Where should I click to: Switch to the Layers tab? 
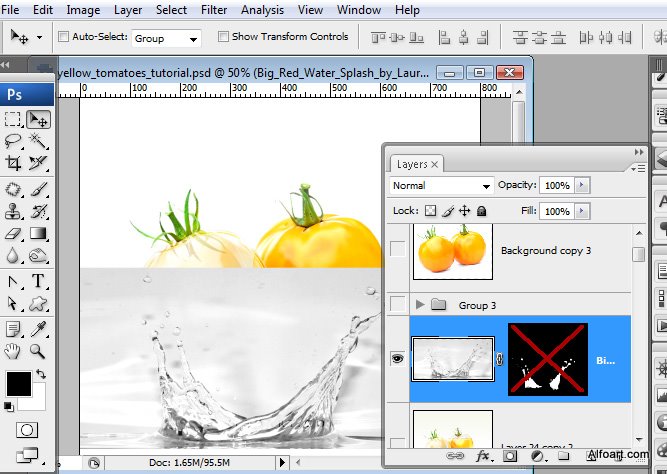pyautogui.click(x=412, y=164)
